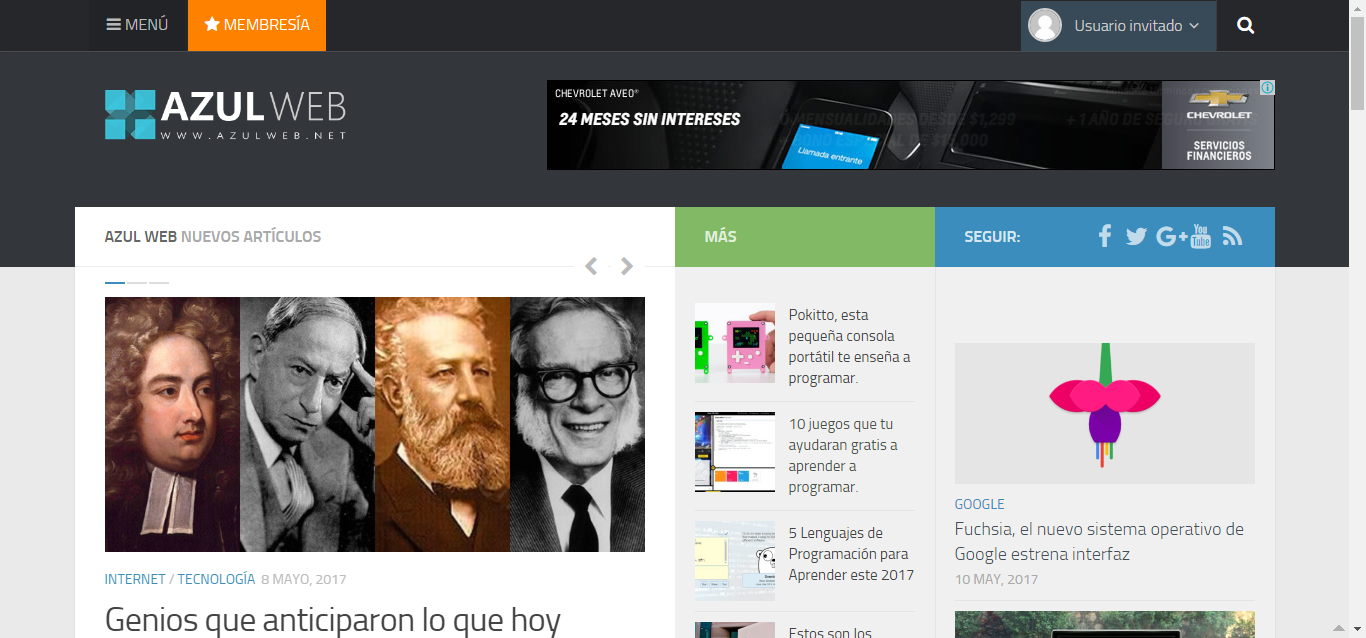Open the Fuchsia flower logo thumbnail

click(1104, 413)
